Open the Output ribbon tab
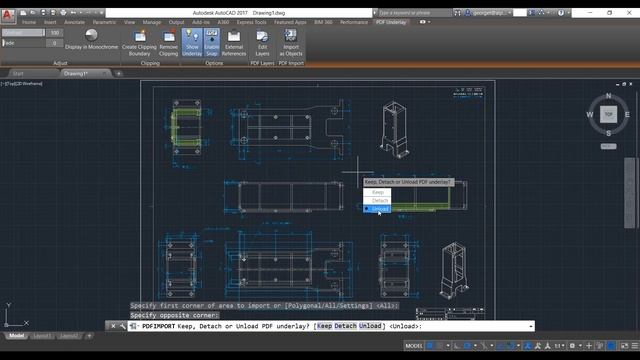This screenshot has height=360, width=640. click(176, 22)
